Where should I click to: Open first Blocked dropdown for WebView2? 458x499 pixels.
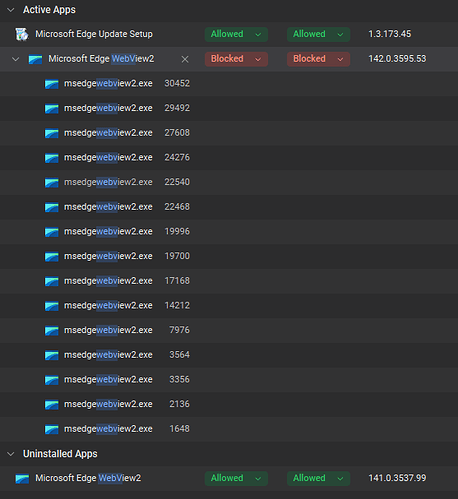click(236, 59)
